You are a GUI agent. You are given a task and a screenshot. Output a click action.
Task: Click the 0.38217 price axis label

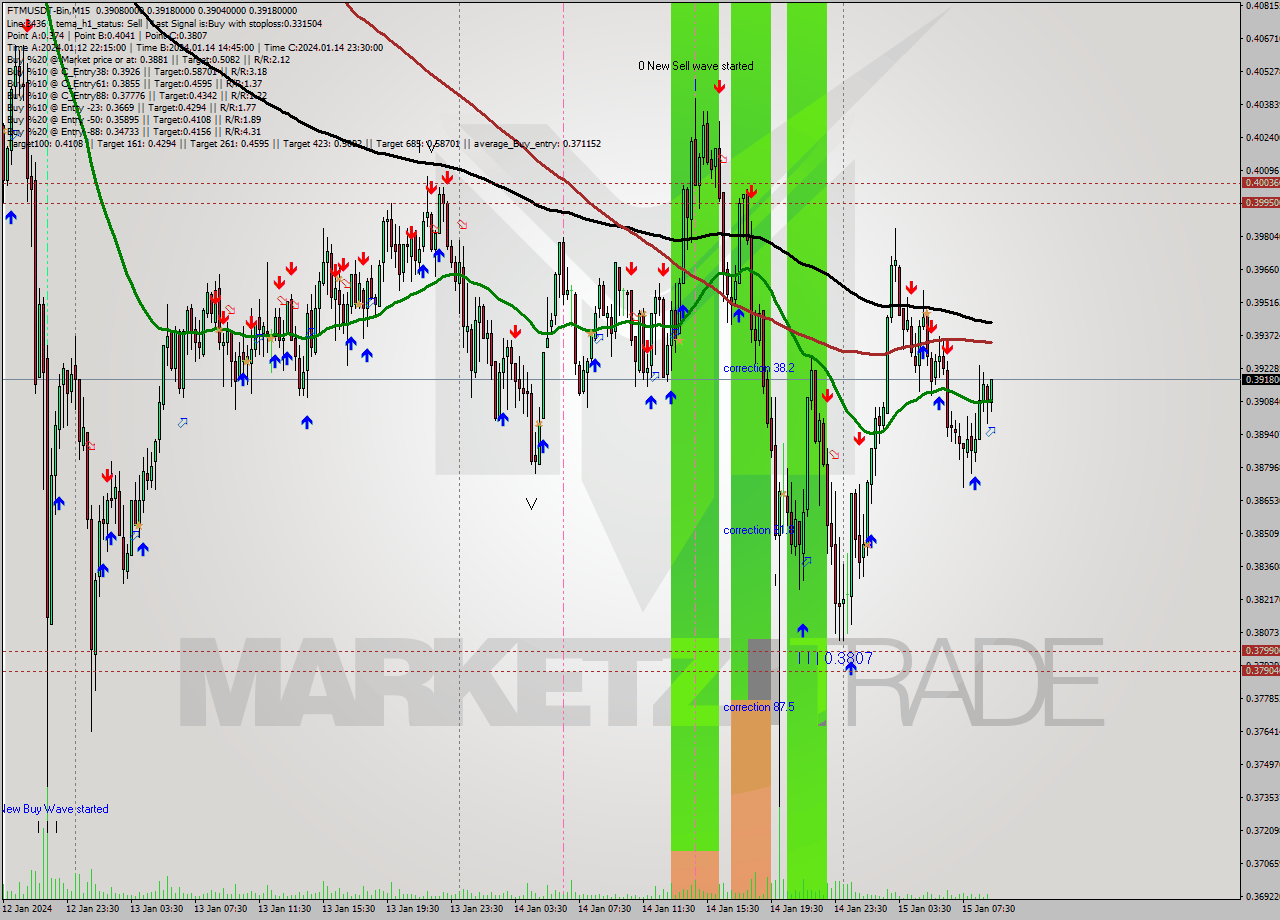(1262, 599)
